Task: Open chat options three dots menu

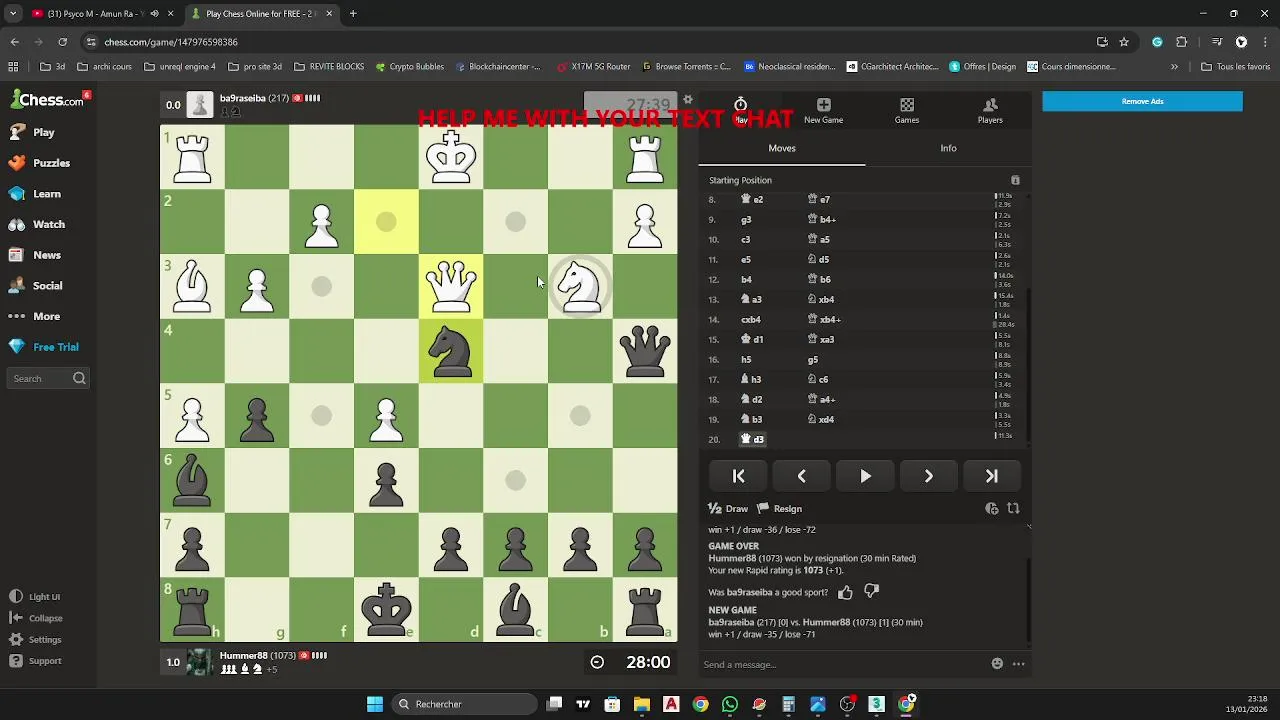Action: (1018, 664)
